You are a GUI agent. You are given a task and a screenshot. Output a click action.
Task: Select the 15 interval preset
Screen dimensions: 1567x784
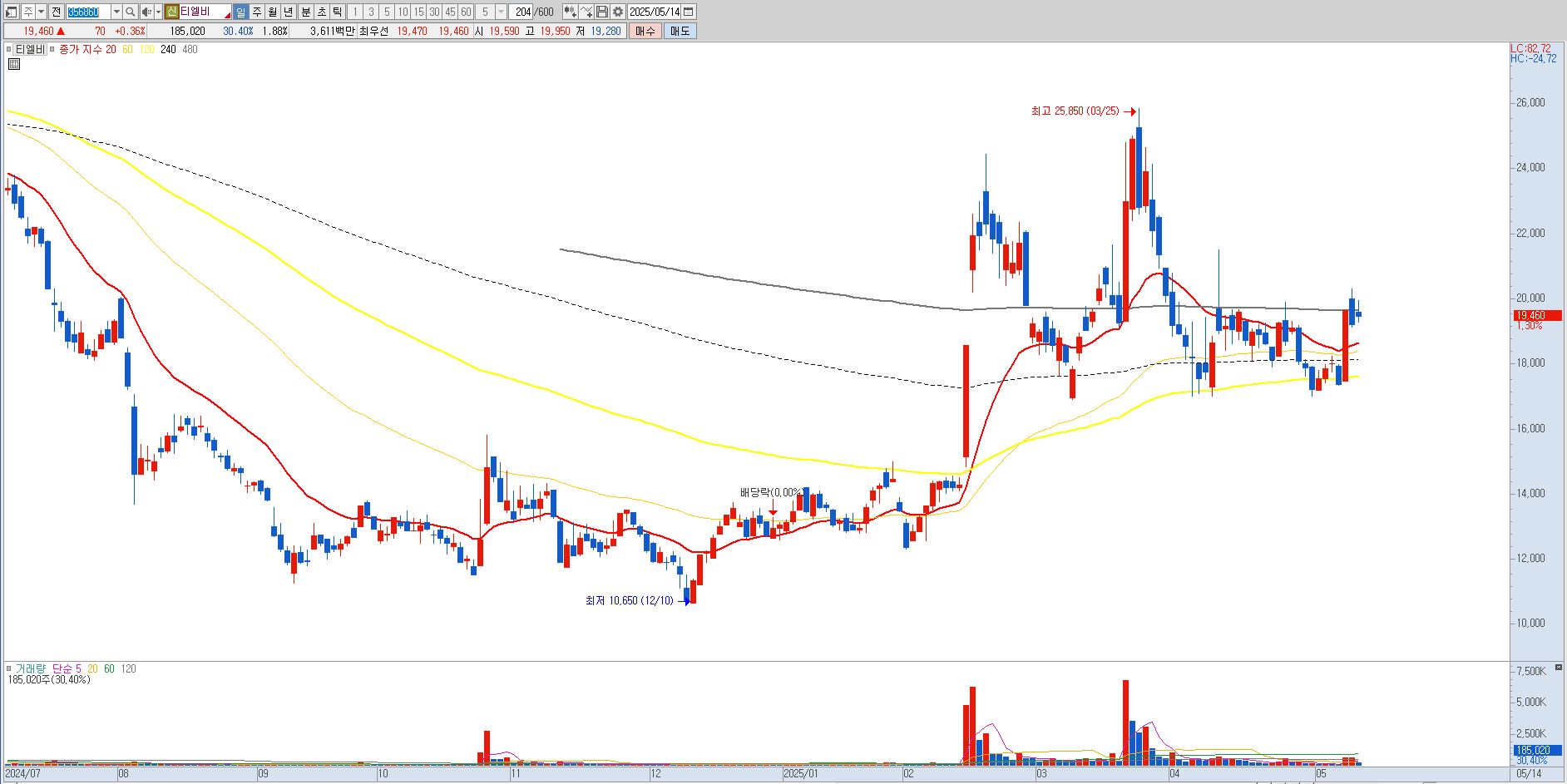418,12
